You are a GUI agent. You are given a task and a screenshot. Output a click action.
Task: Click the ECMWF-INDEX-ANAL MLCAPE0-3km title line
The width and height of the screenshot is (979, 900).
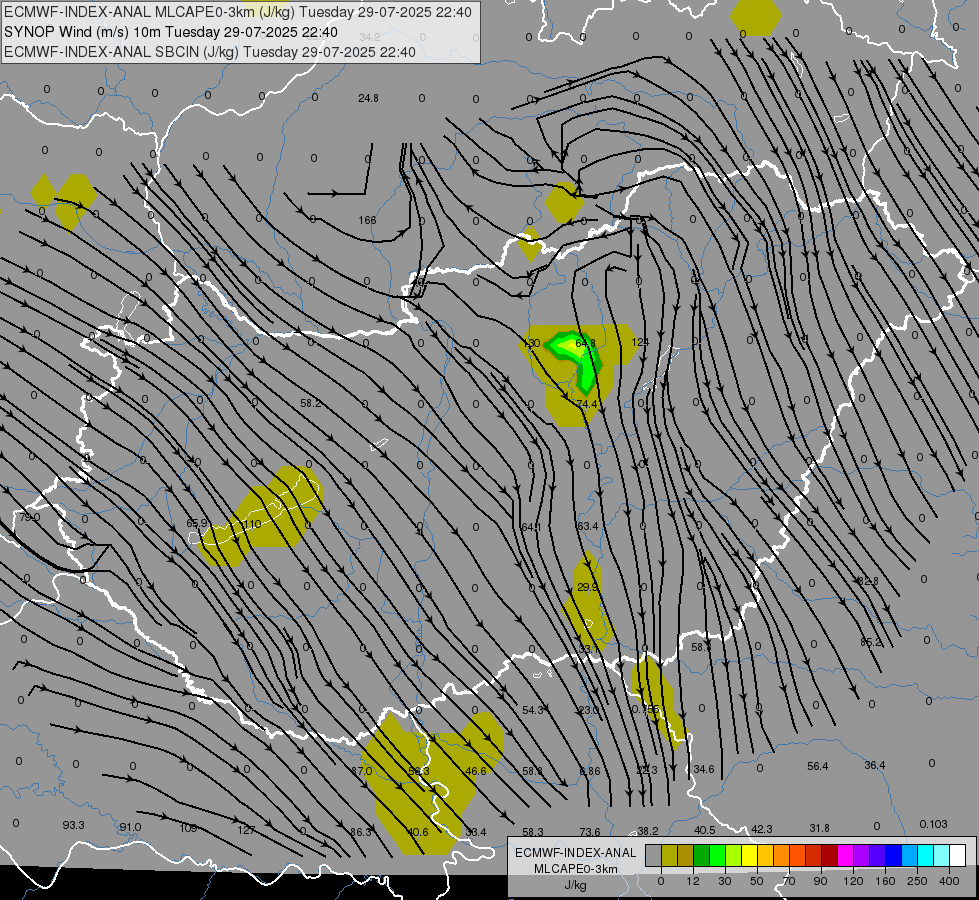[238, 12]
